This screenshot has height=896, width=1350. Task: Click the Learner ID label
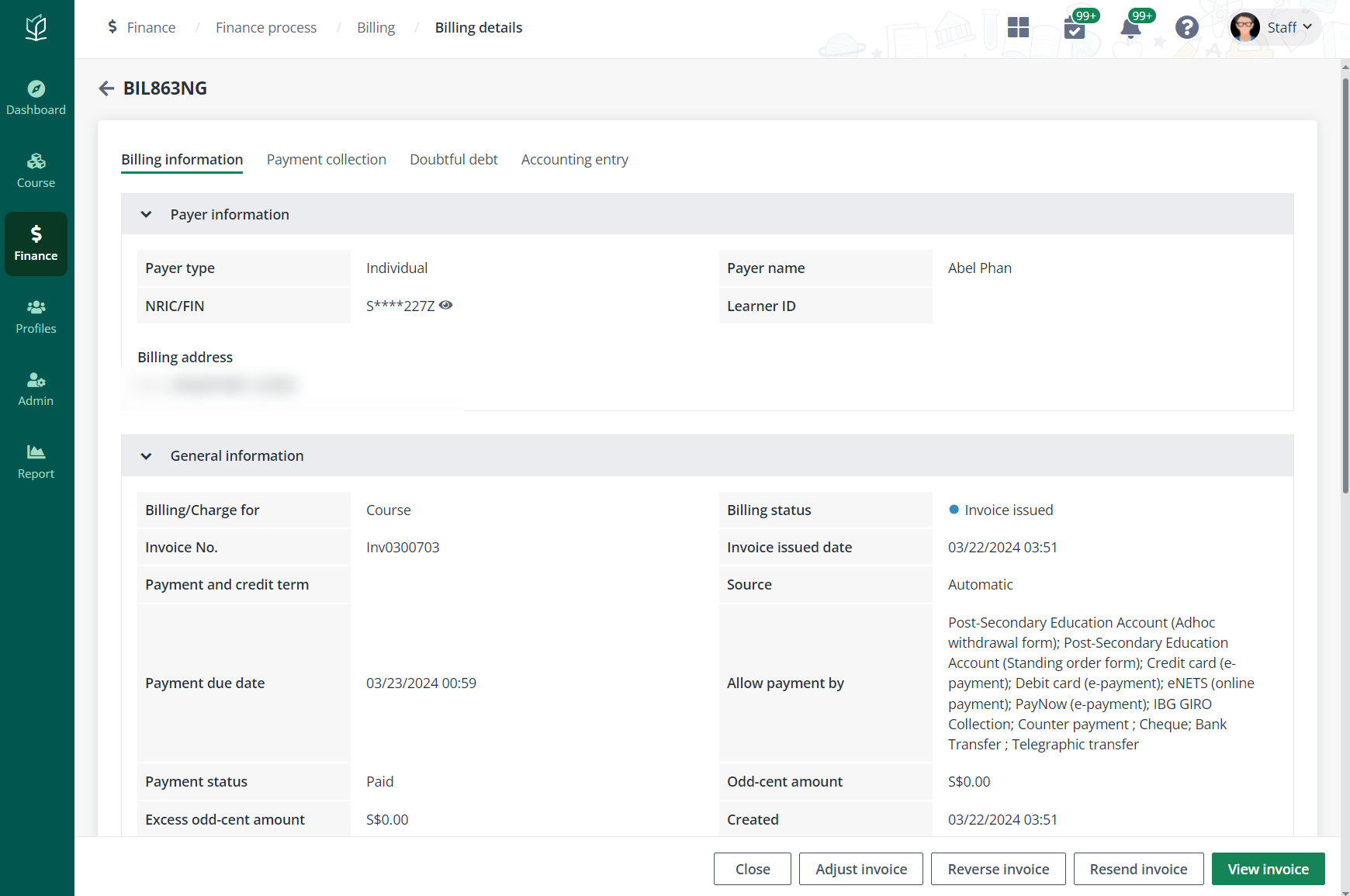point(761,306)
